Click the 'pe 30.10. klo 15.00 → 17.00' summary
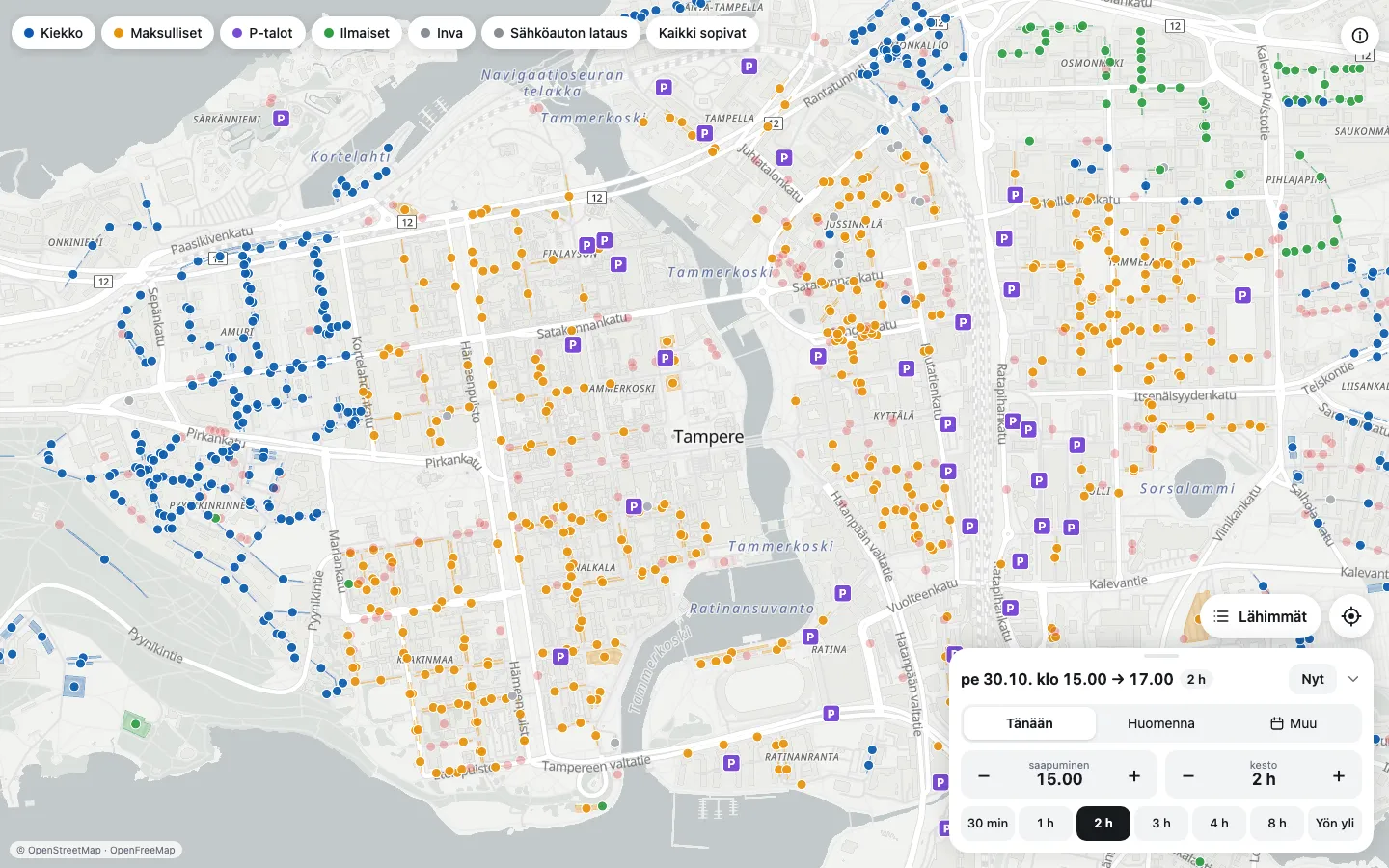 1067,679
